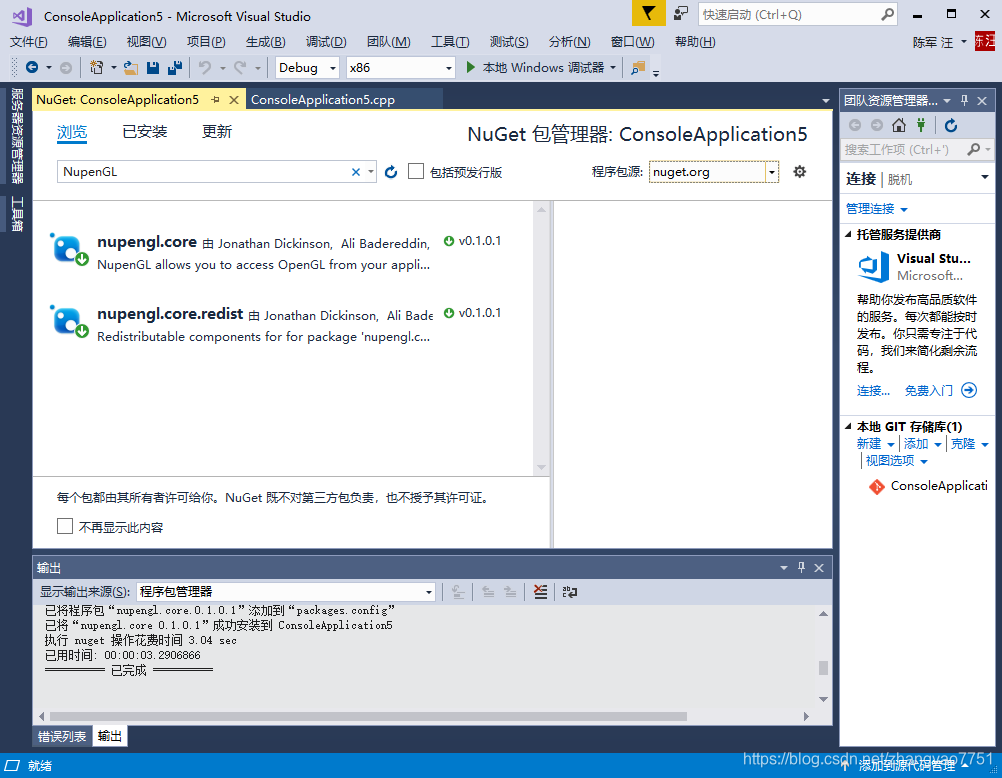Screen dimensions: 1002x778
Task: Click the output pane horizontal scrollbar
Action: coord(368,717)
